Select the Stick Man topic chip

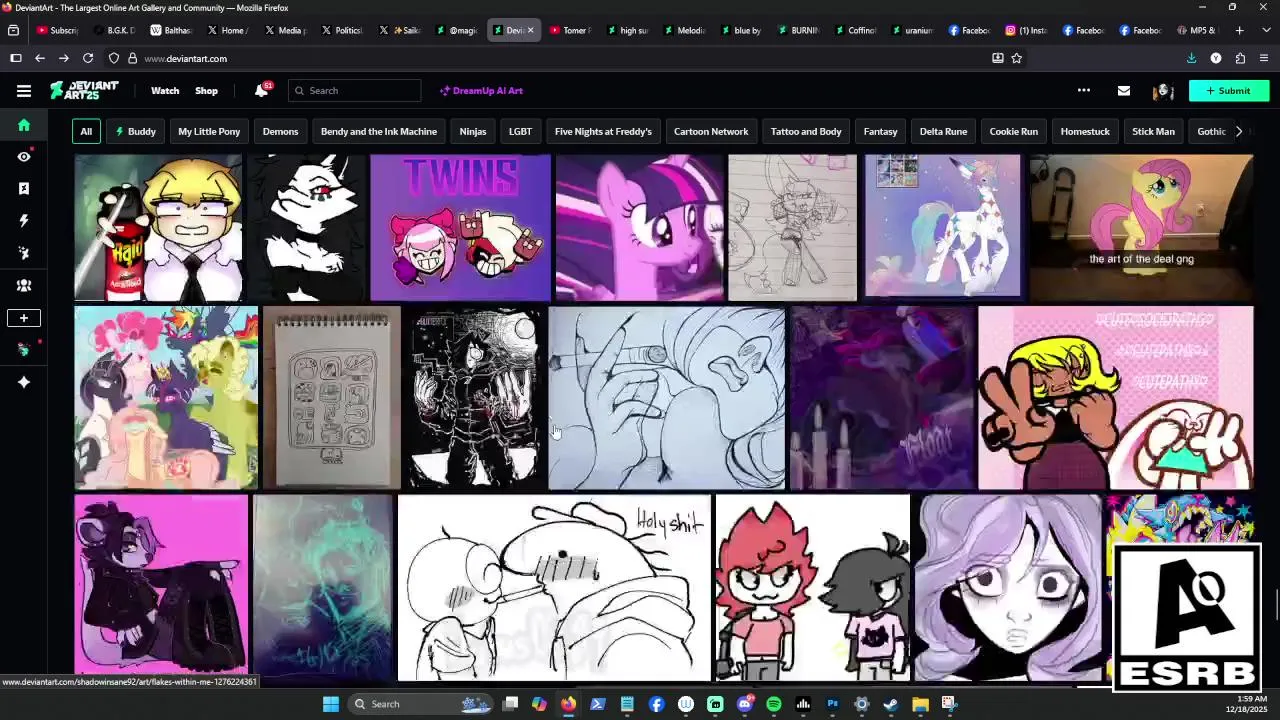tap(1153, 131)
